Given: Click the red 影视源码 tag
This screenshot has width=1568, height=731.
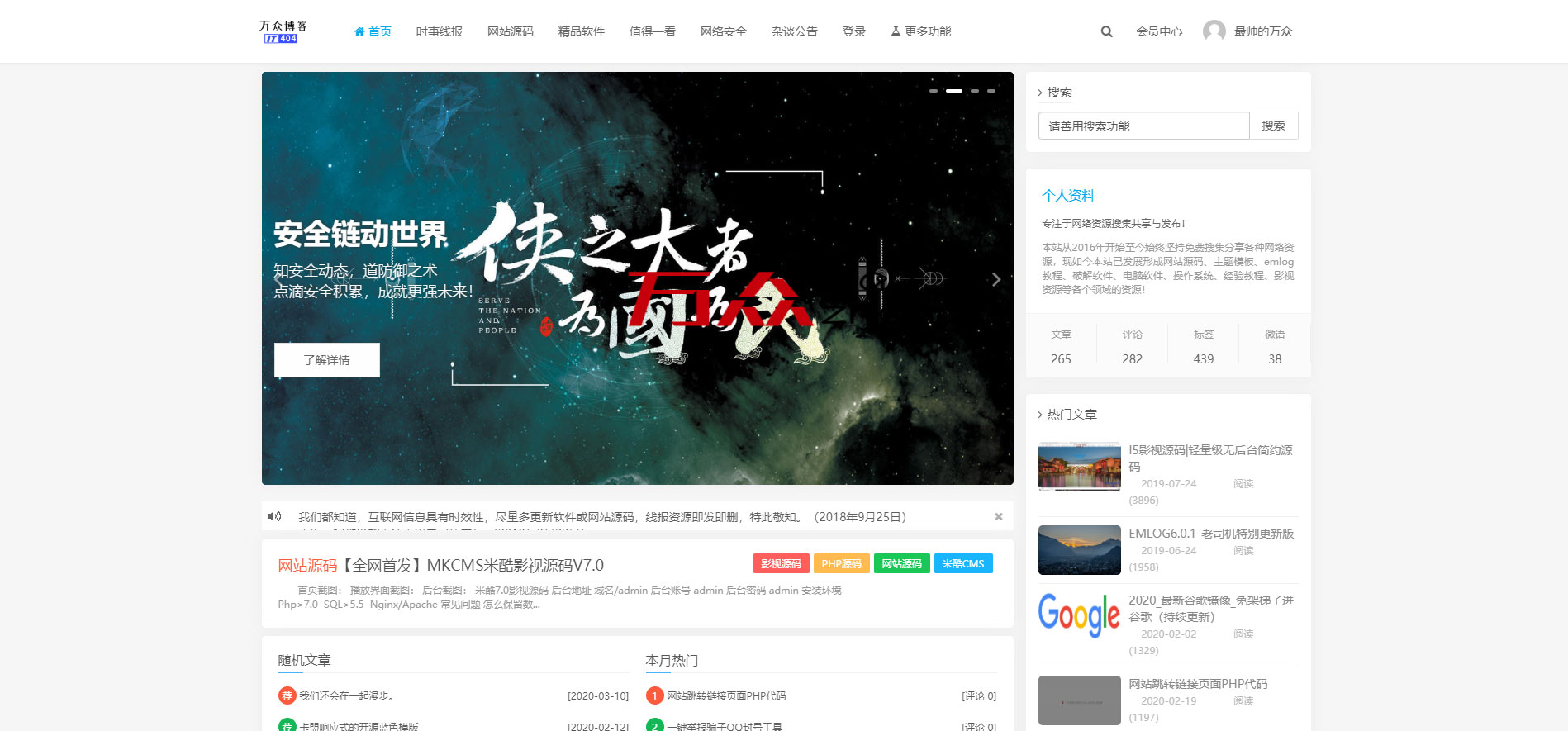Looking at the screenshot, I should (x=781, y=563).
